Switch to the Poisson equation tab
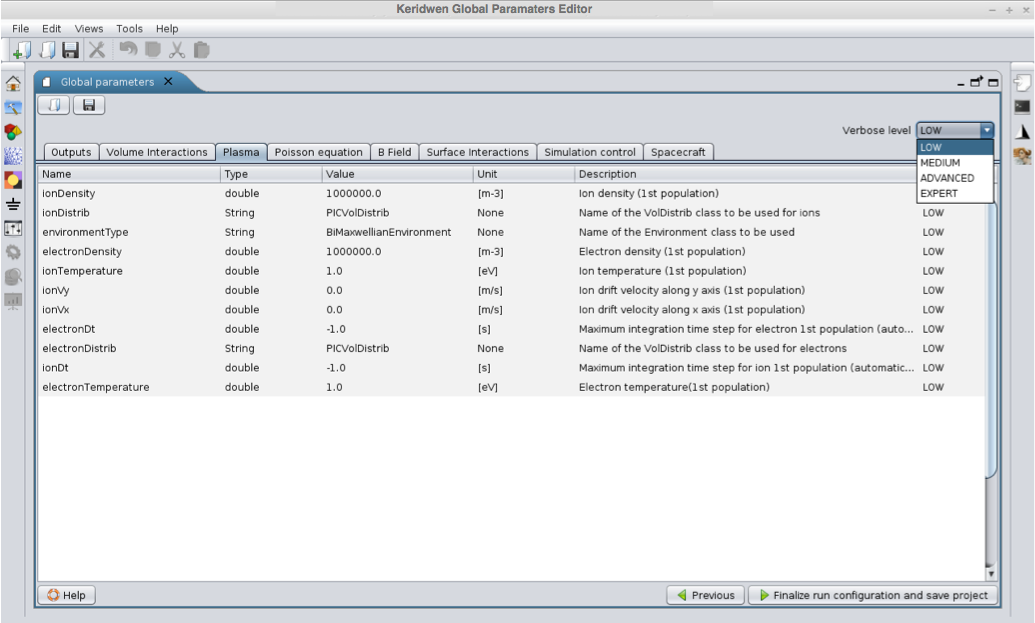Viewport: 1035px width, 623px height. [318, 152]
